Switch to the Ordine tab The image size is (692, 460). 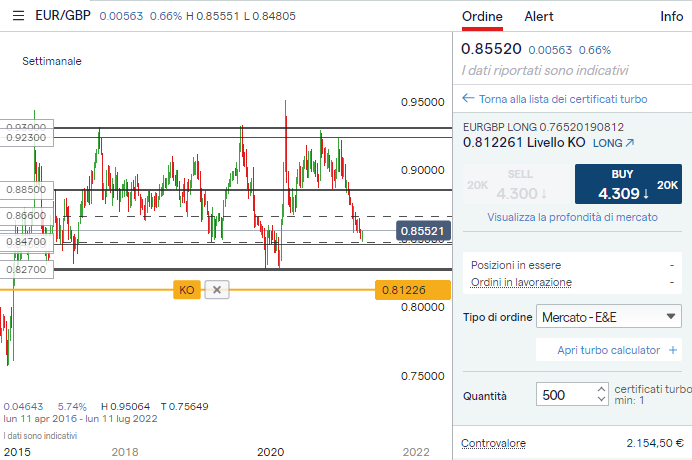point(482,17)
